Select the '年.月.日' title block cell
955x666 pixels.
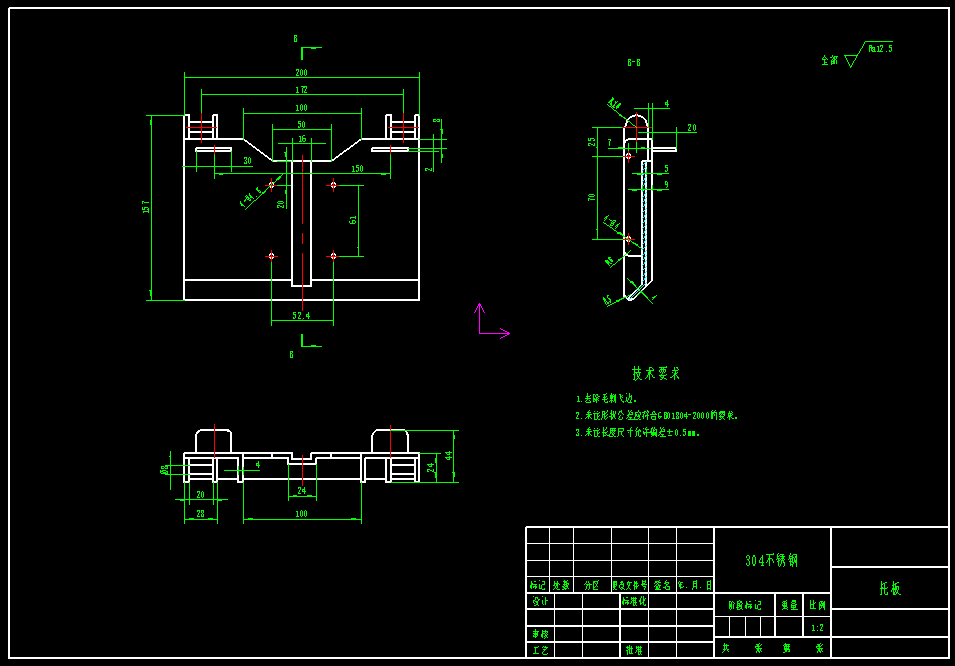click(695, 585)
